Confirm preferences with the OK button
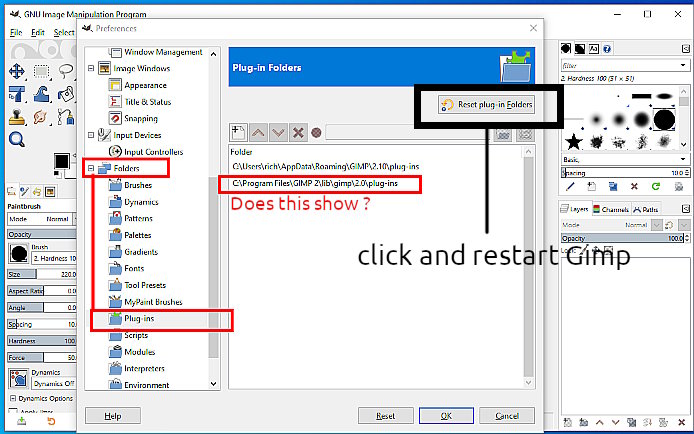This screenshot has width=694, height=434. tap(446, 416)
